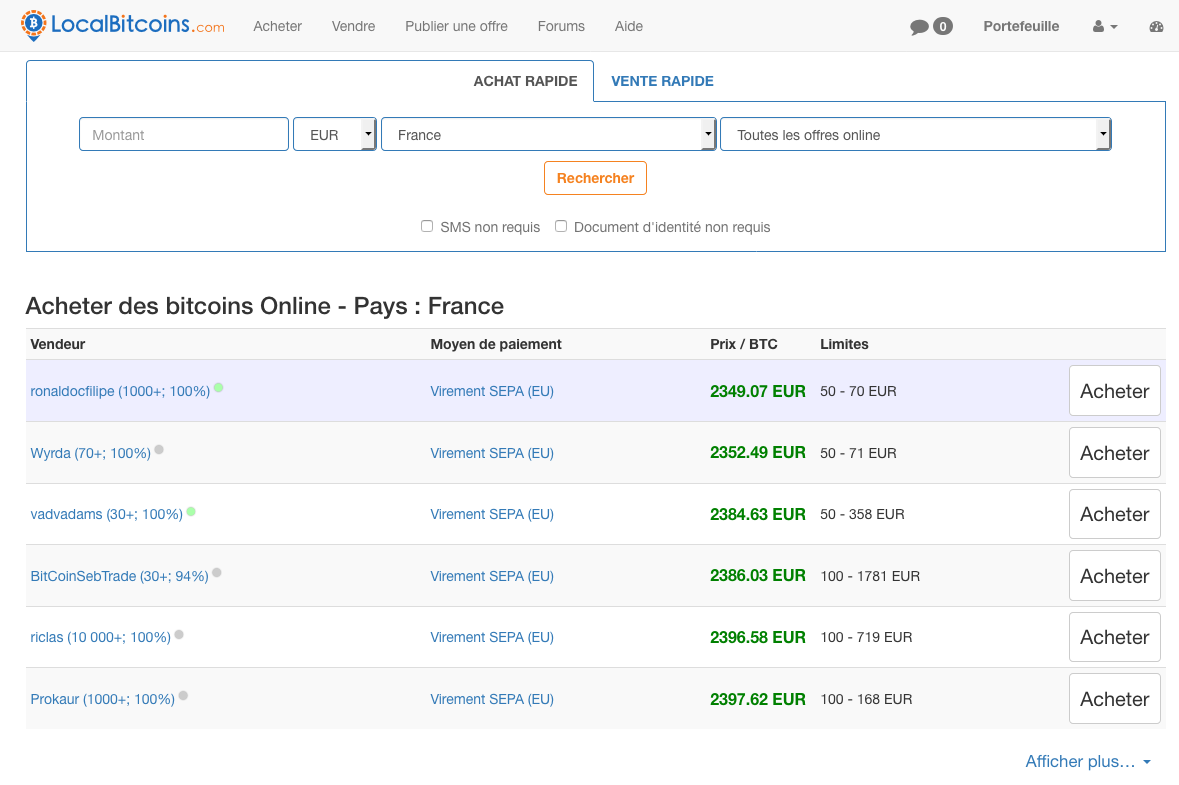
Task: Open seller profile ronaldocfilipe (1000+; 100%)
Action: click(x=120, y=391)
